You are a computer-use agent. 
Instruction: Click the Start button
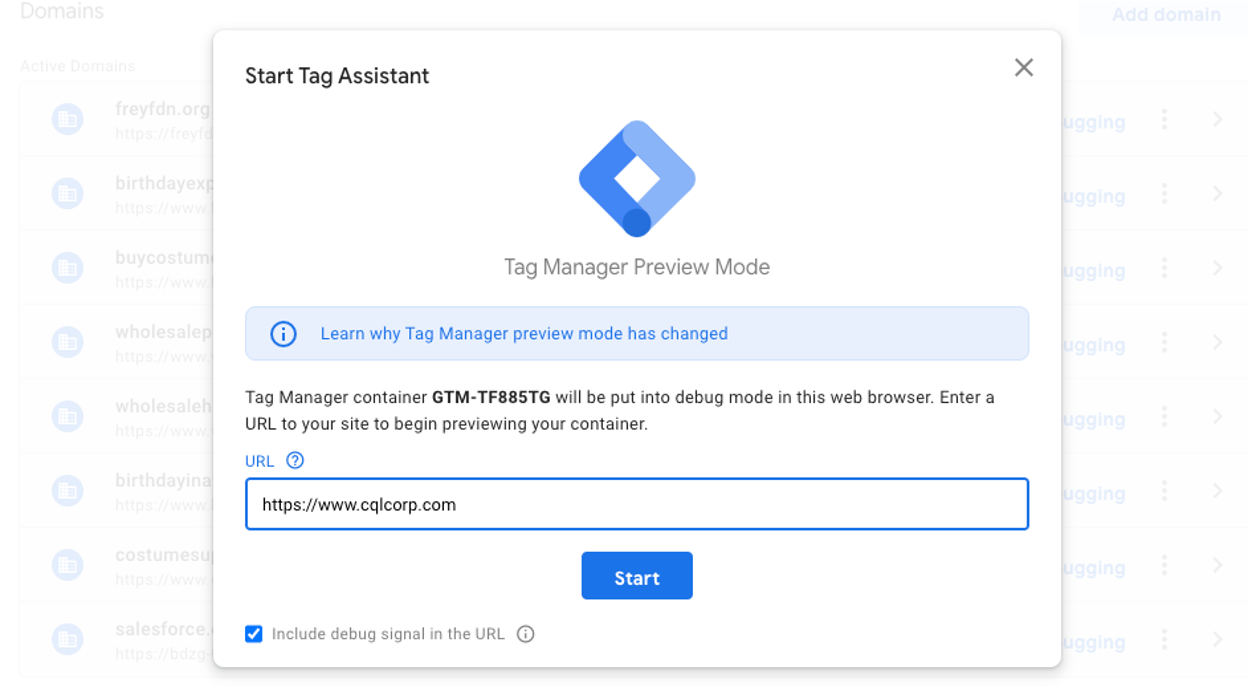coord(637,576)
